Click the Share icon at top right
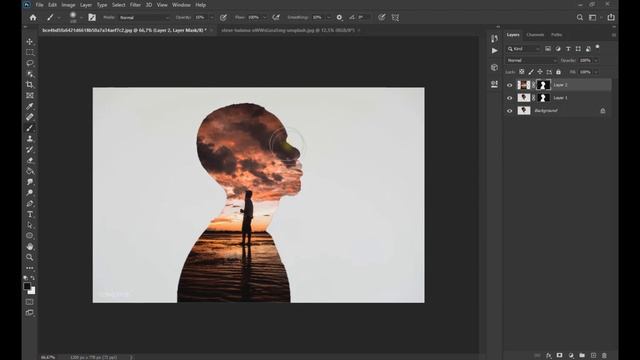 611,17
